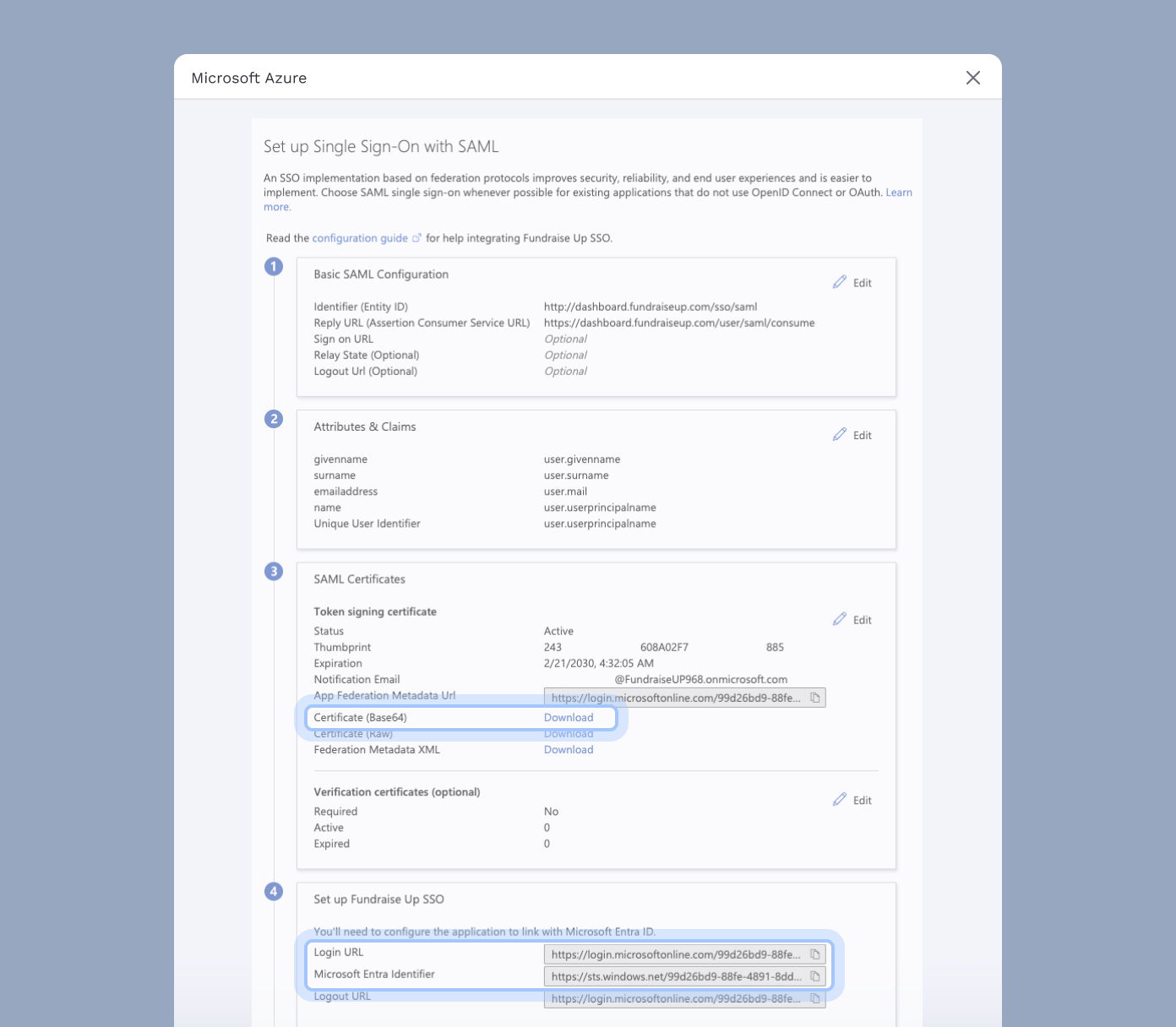The width and height of the screenshot is (1176, 1027).
Task: Copy the Login URL value
Action: (x=815, y=954)
